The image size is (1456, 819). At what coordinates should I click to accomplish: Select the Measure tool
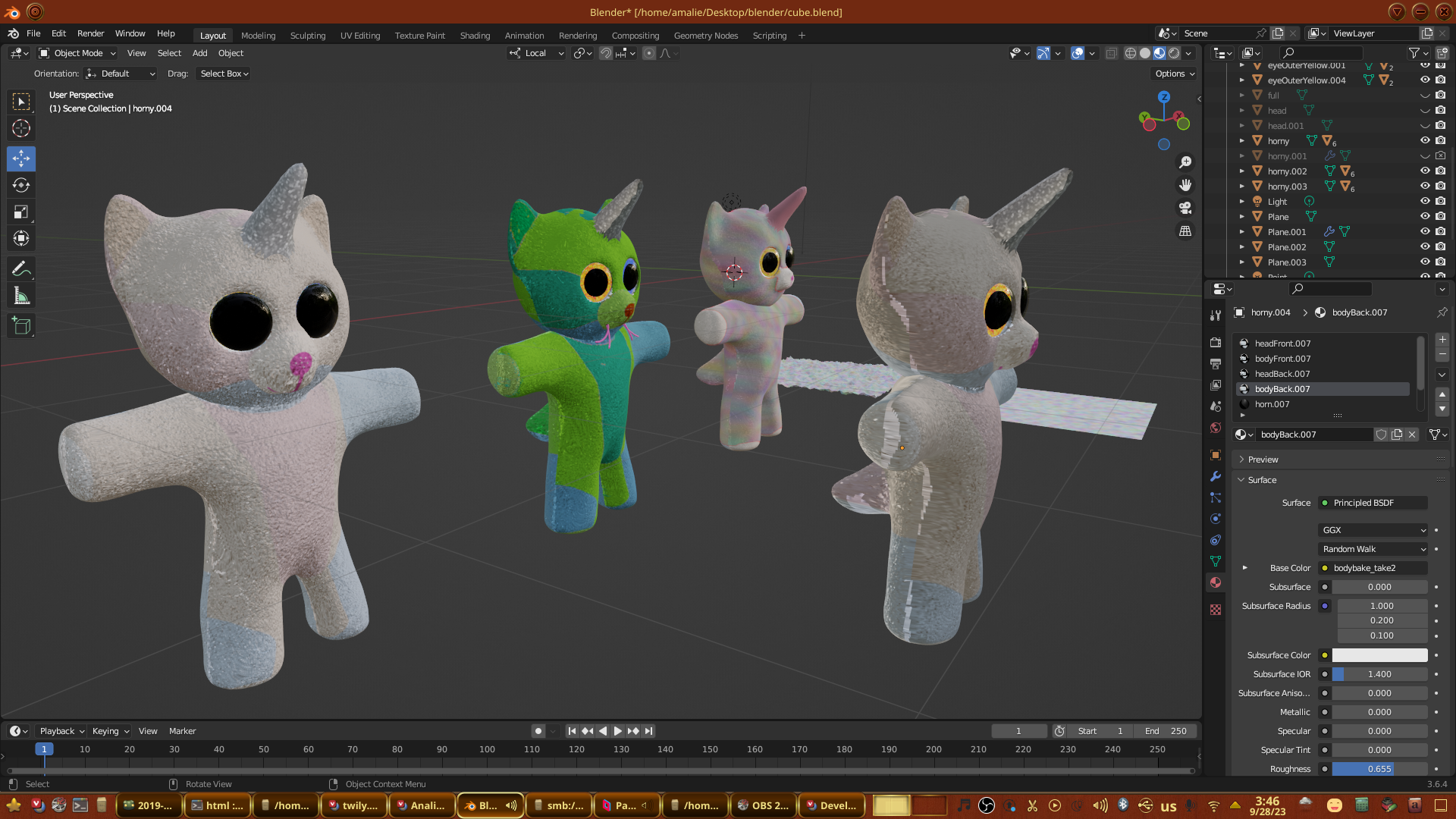pos(21,297)
